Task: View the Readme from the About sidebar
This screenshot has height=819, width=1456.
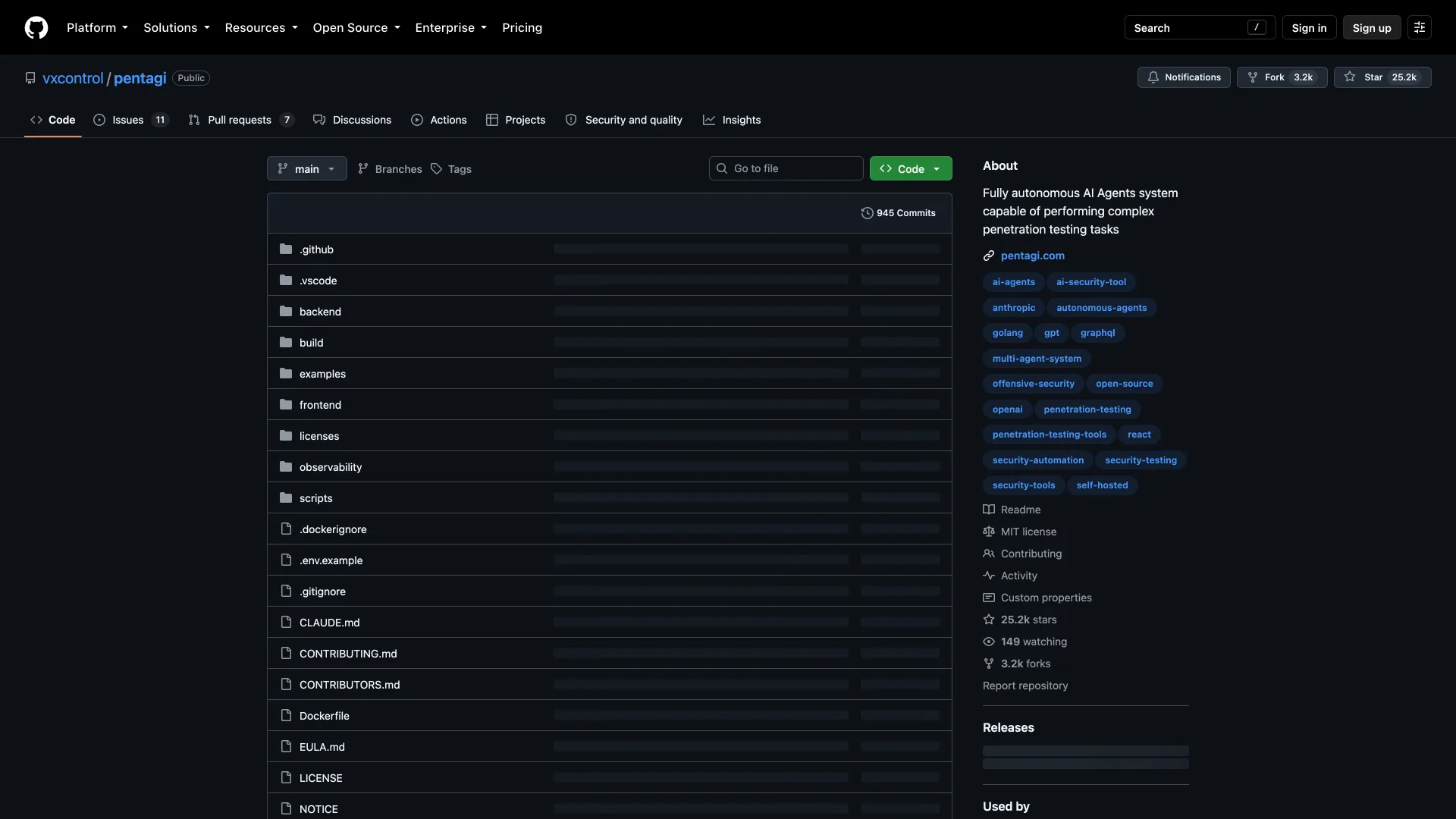Action: (x=1012, y=510)
